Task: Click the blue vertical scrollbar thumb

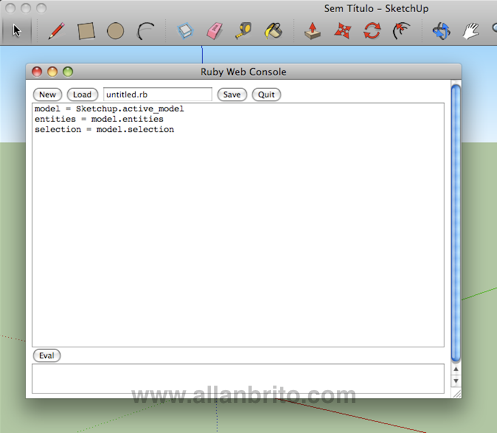Action: coord(456,223)
